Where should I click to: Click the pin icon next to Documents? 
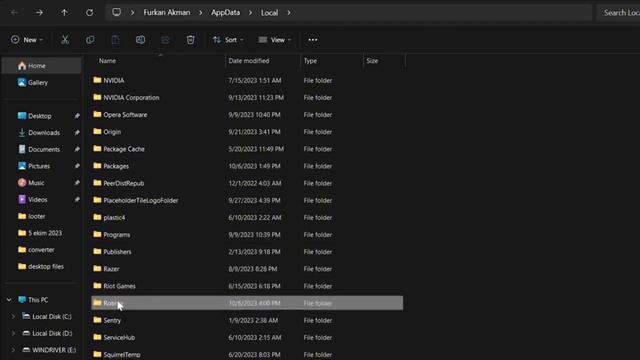(77, 149)
